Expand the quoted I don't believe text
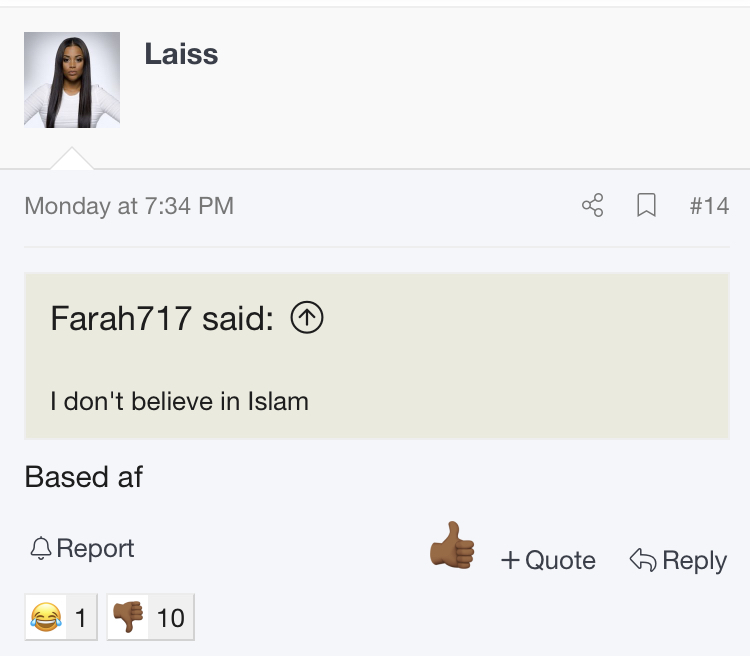Screen dimensions: 750x656 click(x=179, y=402)
